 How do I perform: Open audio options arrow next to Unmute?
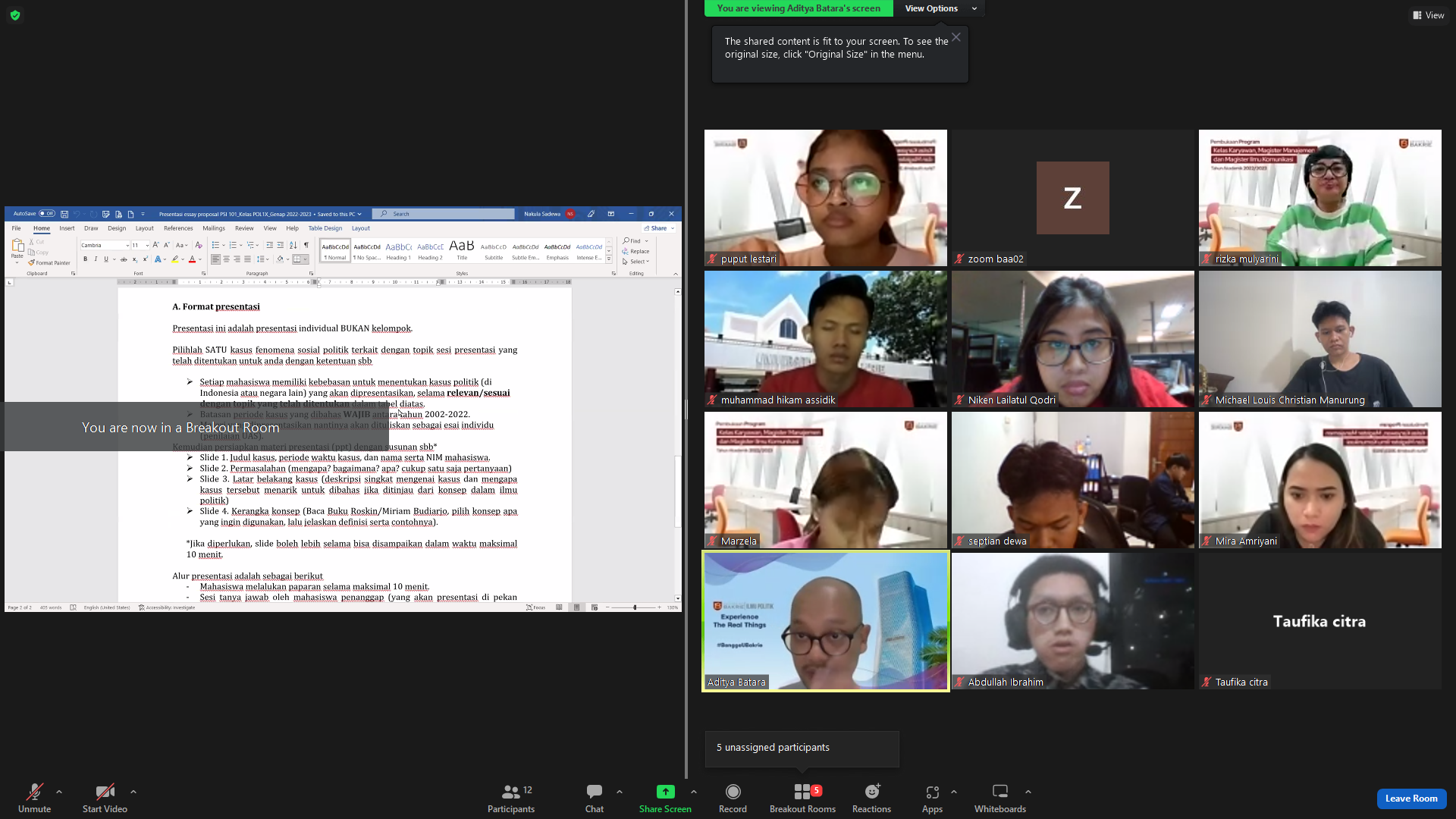[59, 792]
